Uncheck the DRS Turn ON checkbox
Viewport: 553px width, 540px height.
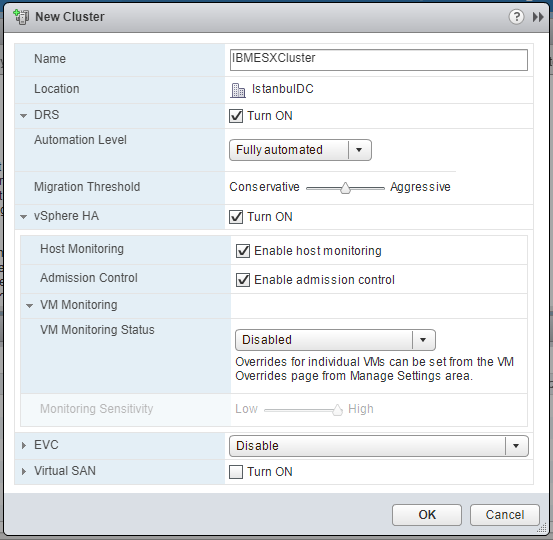coord(236,116)
